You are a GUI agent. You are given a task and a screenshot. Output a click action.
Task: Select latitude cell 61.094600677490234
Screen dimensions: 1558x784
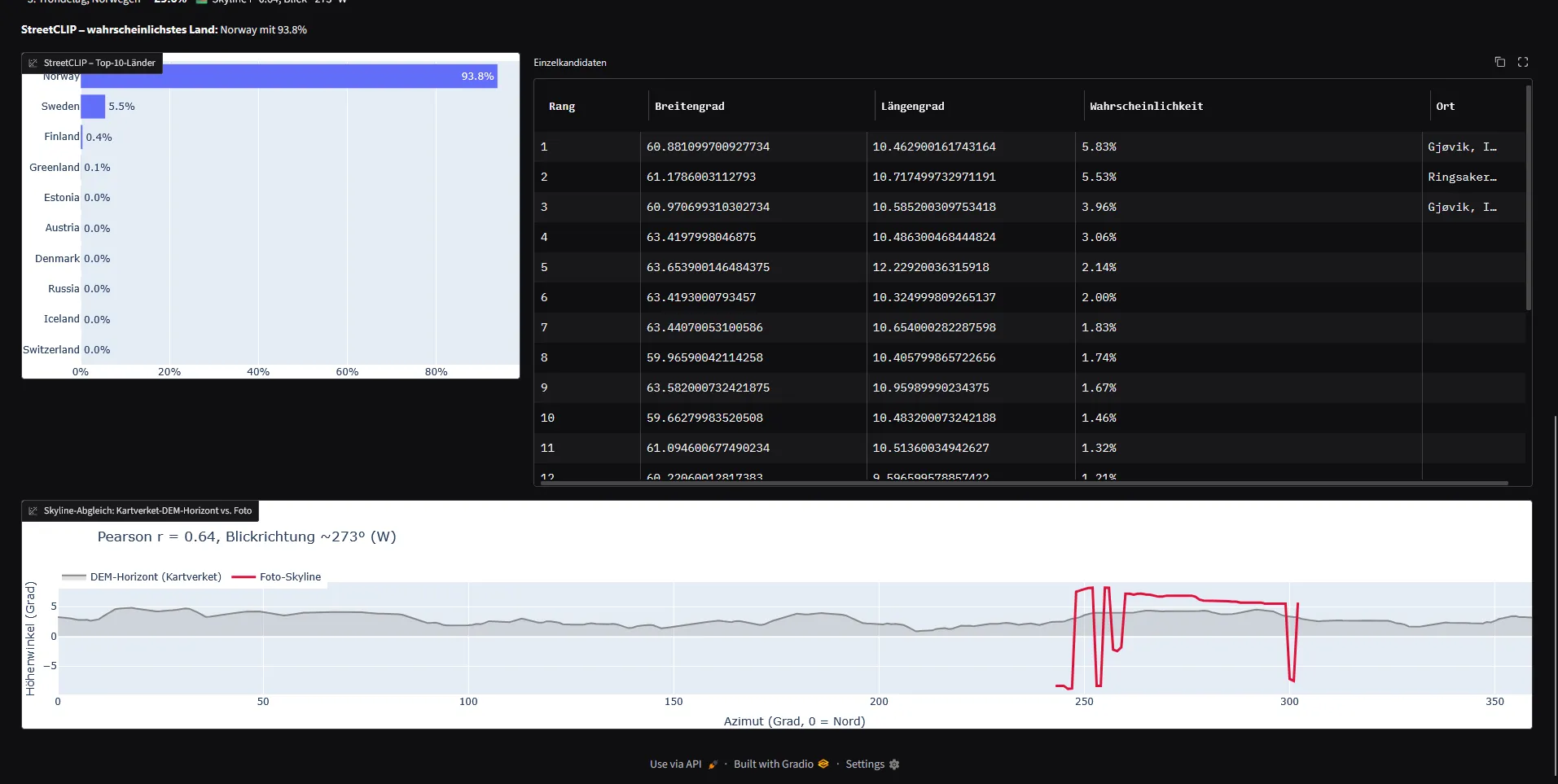click(754, 448)
